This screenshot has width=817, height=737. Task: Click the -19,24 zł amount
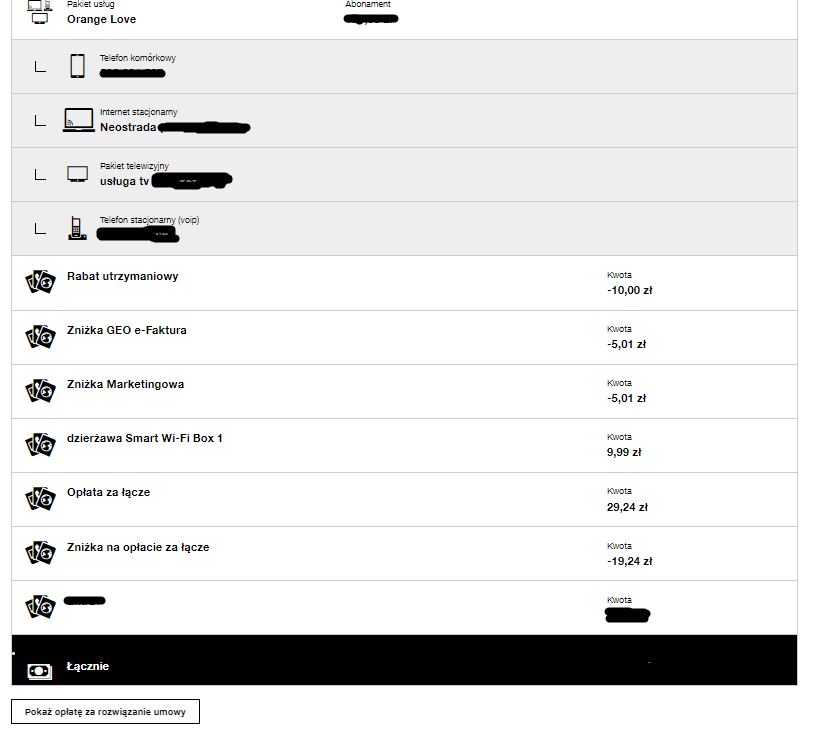[x=629, y=561]
